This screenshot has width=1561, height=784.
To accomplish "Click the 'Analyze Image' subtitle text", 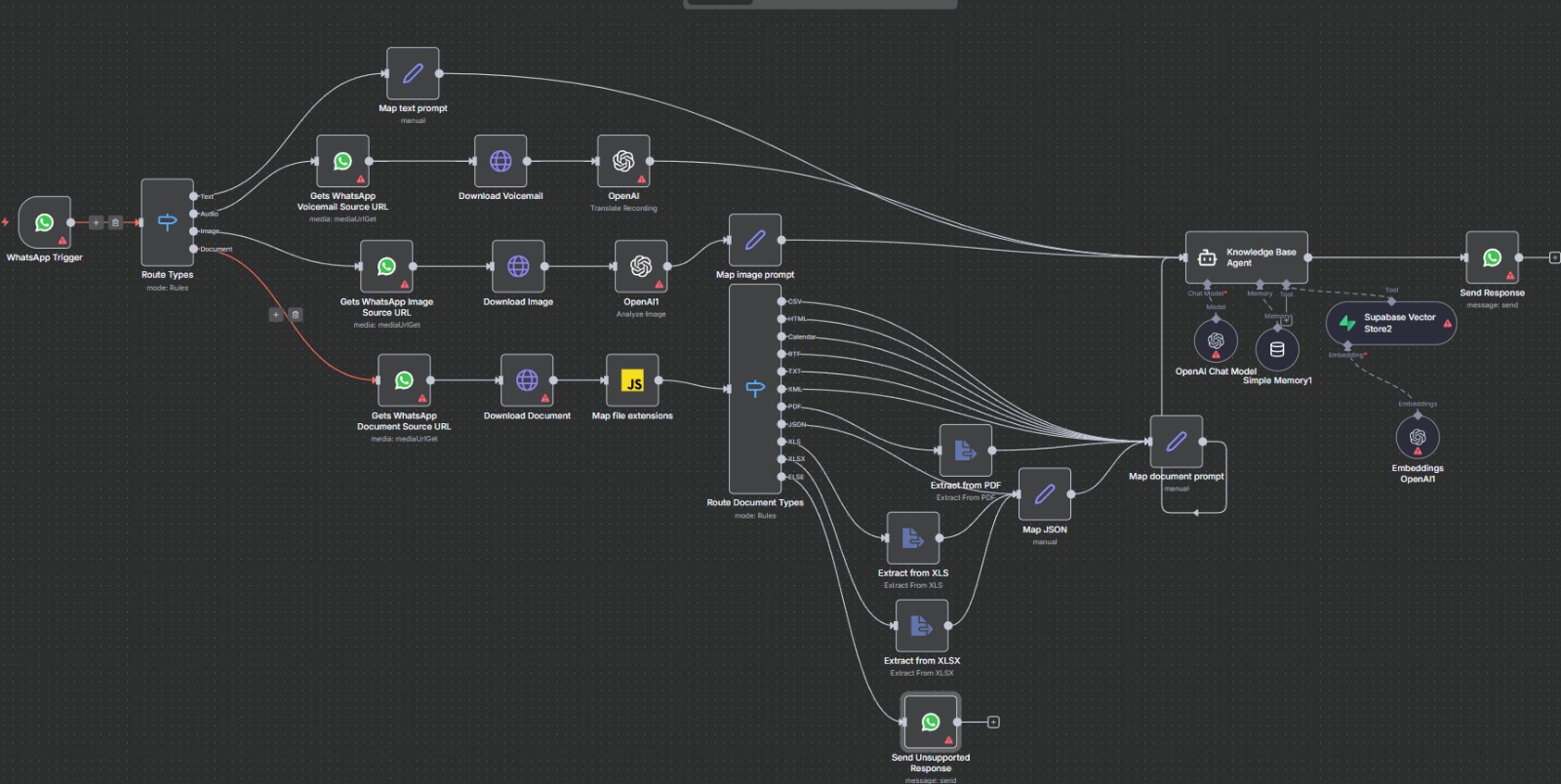I will click(x=641, y=314).
